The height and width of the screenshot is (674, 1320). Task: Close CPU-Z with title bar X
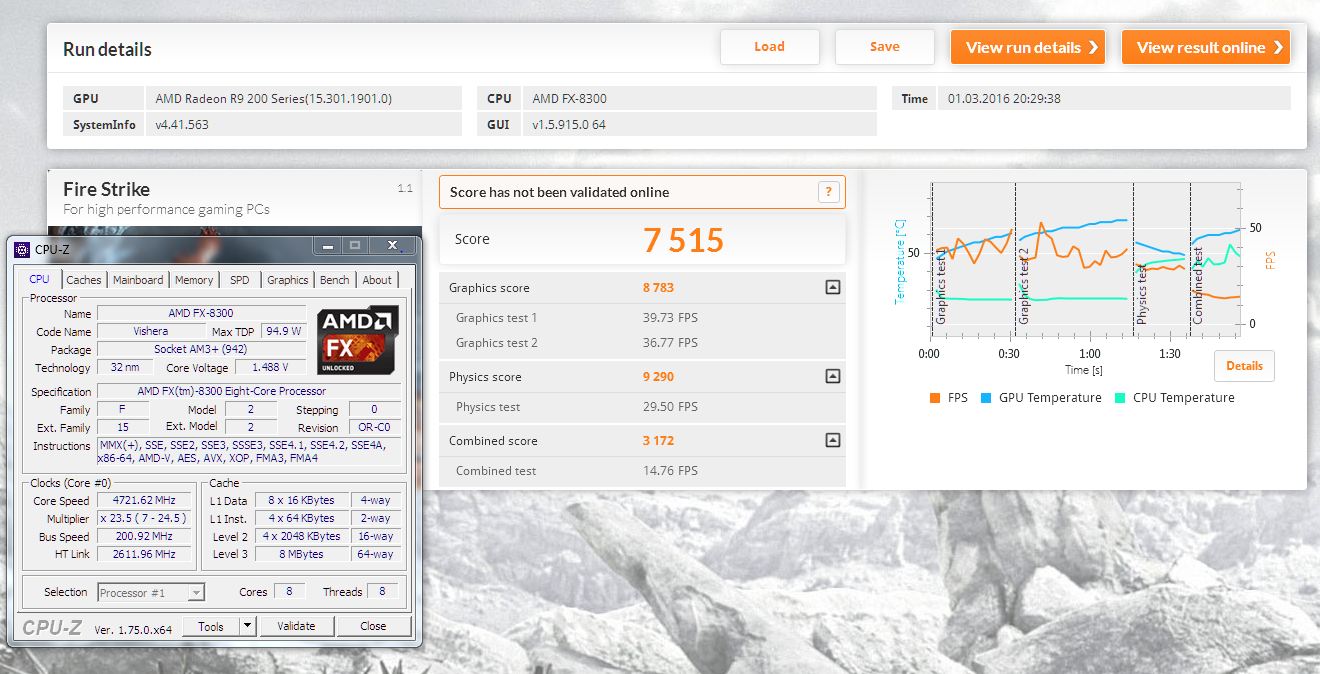click(391, 245)
